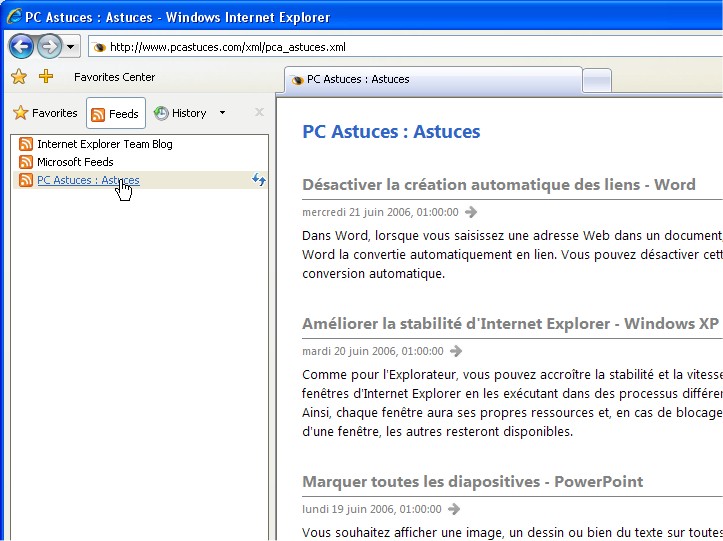Image resolution: width=723 pixels, height=541 pixels.
Task: Refresh the PC Astuces feed
Action: coord(259,179)
